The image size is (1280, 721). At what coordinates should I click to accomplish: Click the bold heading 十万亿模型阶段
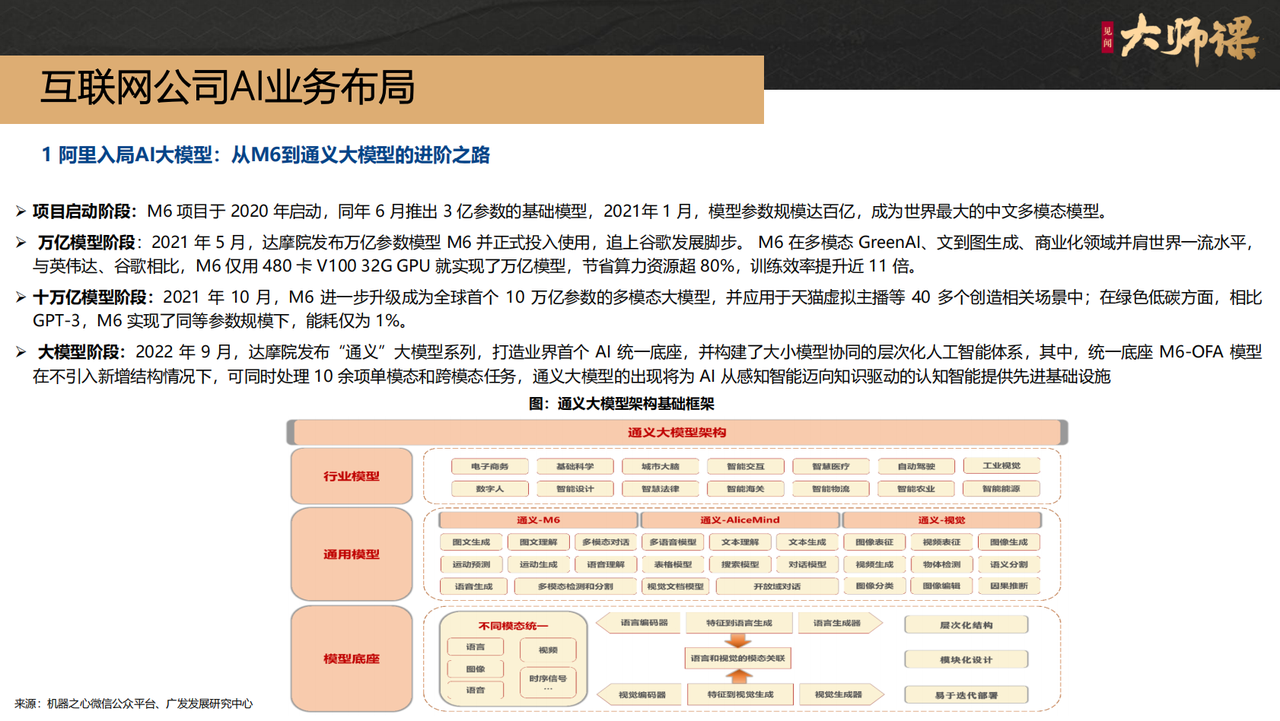[x=92, y=297]
